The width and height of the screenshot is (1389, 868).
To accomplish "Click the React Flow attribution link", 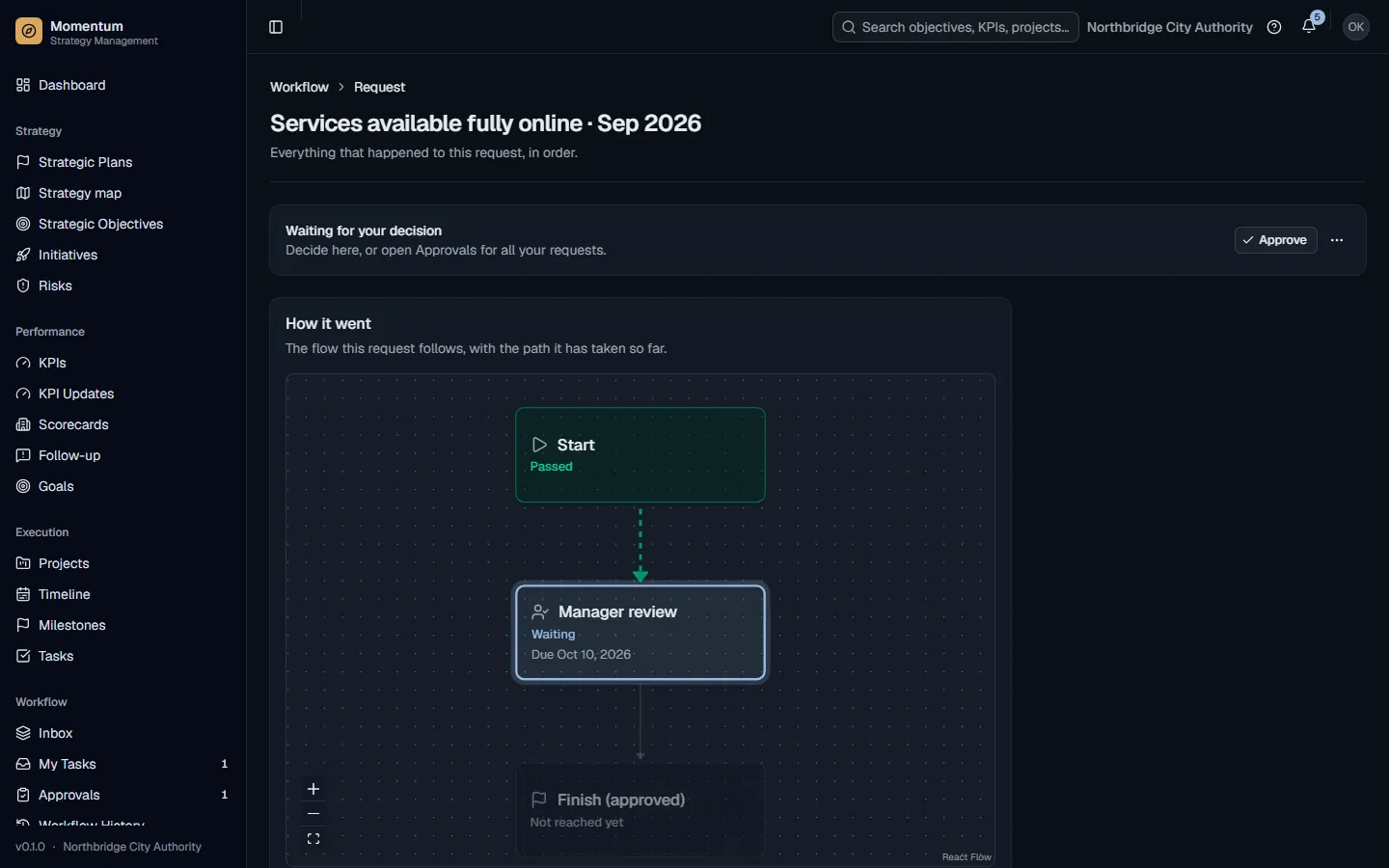I will coord(967,856).
